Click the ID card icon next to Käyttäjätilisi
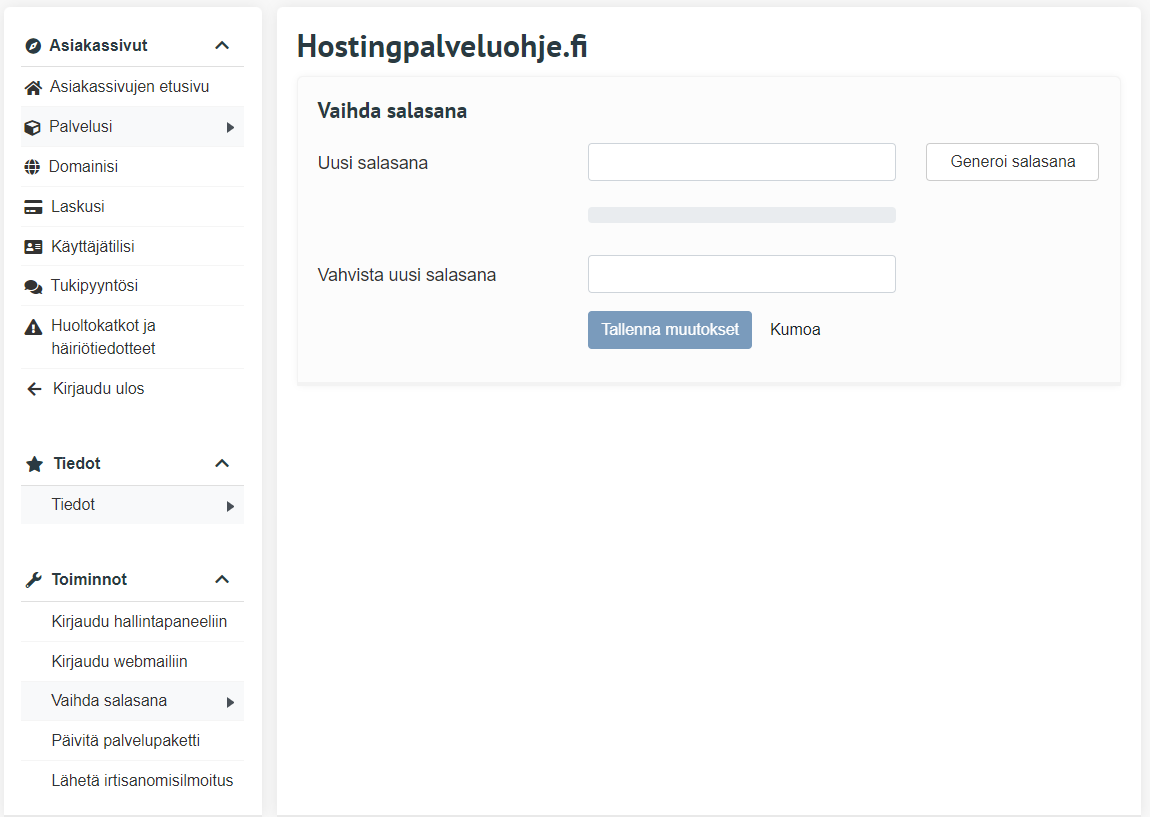Image resolution: width=1150 pixels, height=817 pixels. pyautogui.click(x=33, y=247)
